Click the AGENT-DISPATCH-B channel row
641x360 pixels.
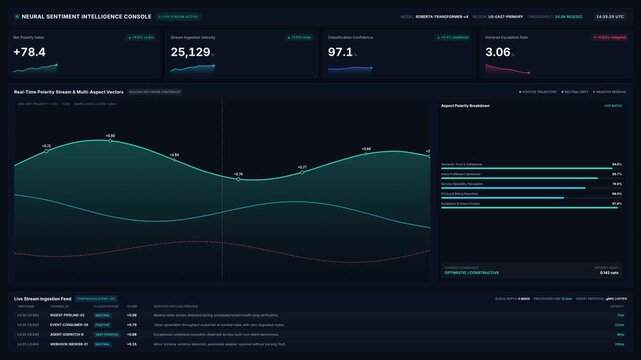[320, 334]
